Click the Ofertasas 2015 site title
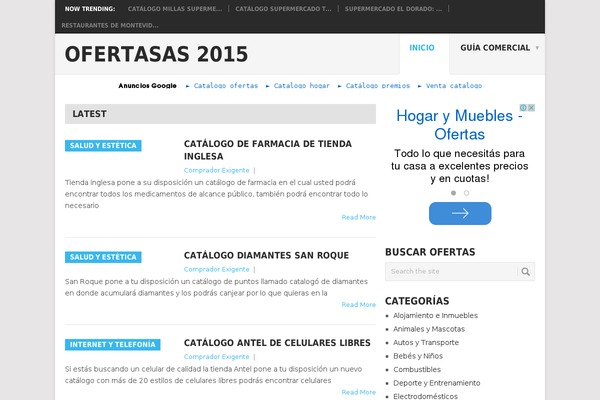The height and width of the screenshot is (400, 600). pos(157,54)
